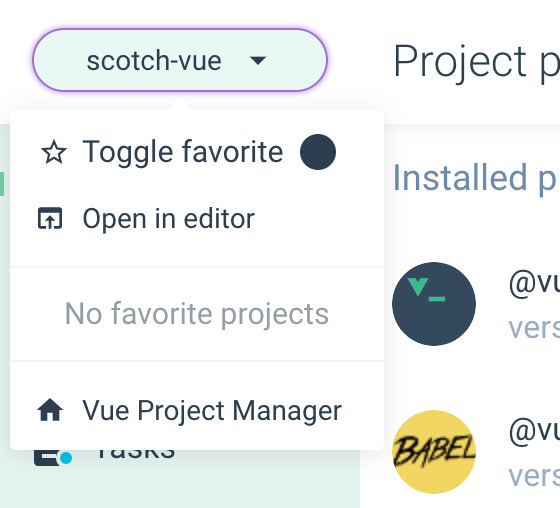The height and width of the screenshot is (508, 560).
Task: Click the star icon beside Toggle favorite
Action: [x=54, y=152]
